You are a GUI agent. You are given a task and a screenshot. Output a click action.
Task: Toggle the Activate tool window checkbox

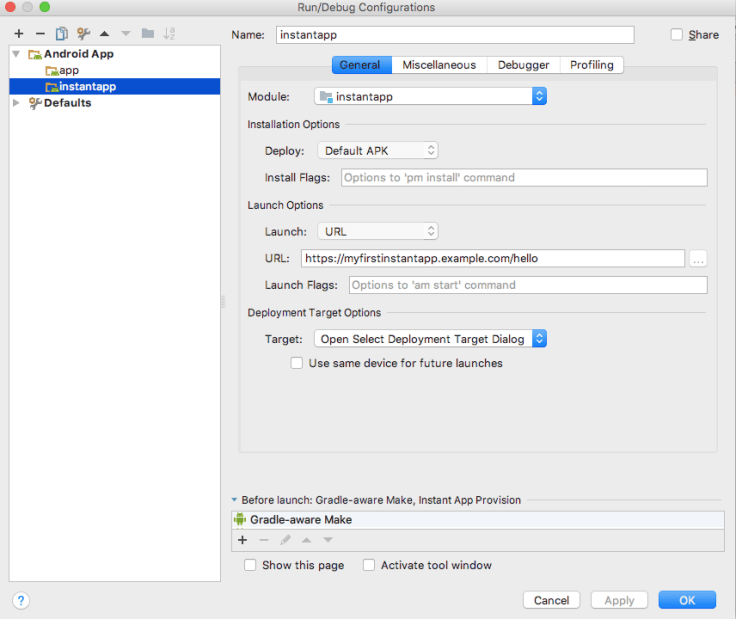[369, 565]
